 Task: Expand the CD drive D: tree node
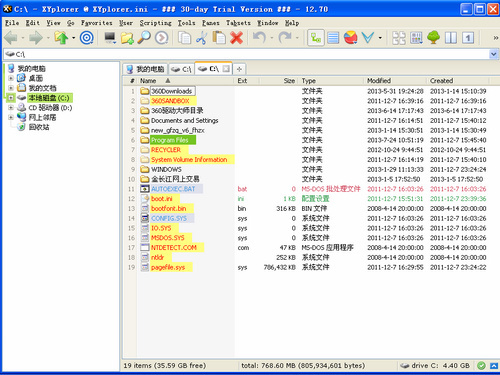point(11,108)
